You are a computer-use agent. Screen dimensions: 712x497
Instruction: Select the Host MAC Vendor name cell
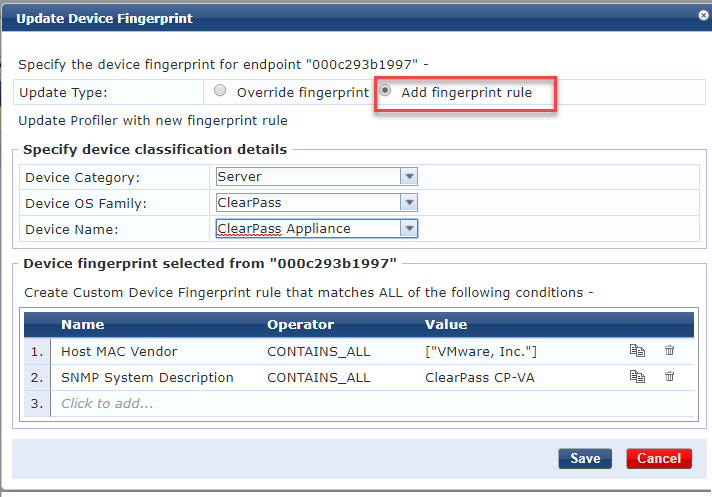click(x=119, y=351)
